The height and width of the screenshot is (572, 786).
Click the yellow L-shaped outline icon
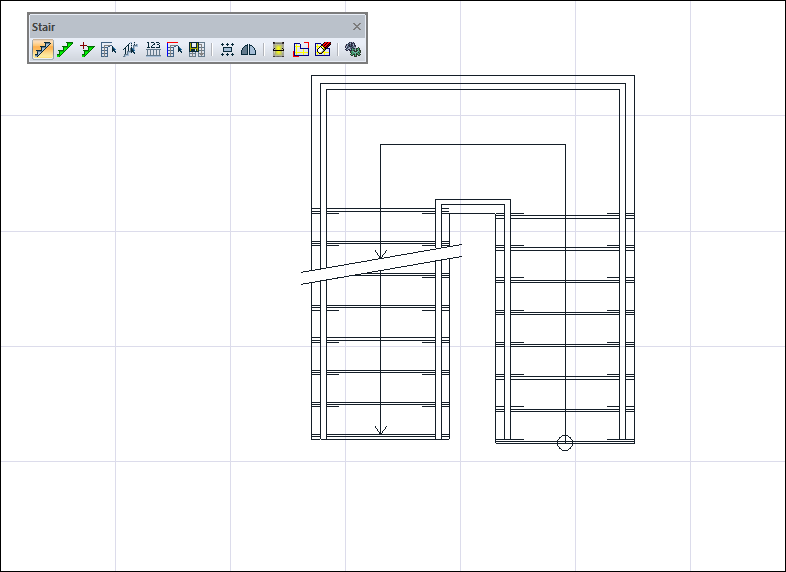(x=301, y=49)
